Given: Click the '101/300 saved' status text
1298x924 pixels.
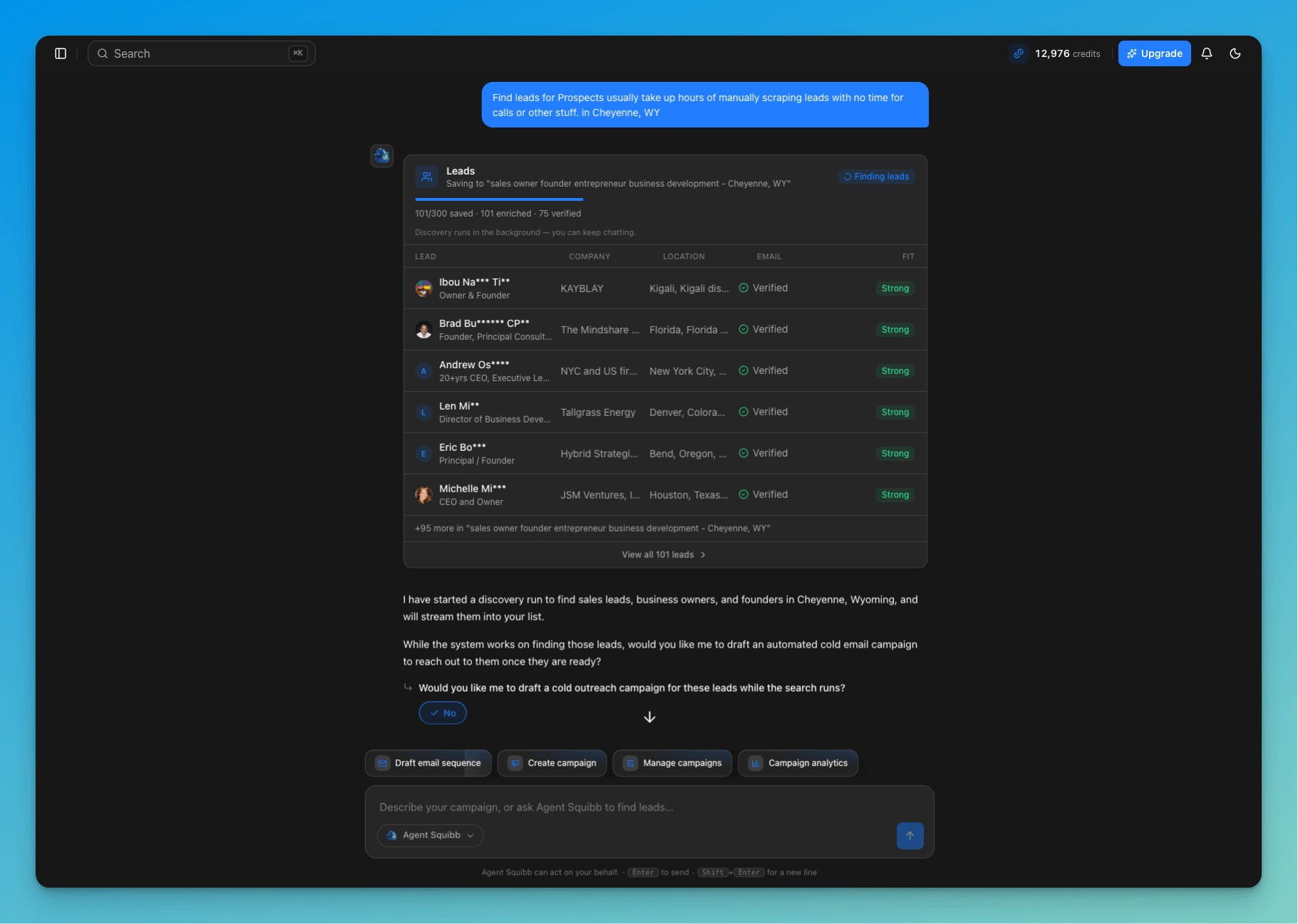Looking at the screenshot, I should pyautogui.click(x=443, y=214).
